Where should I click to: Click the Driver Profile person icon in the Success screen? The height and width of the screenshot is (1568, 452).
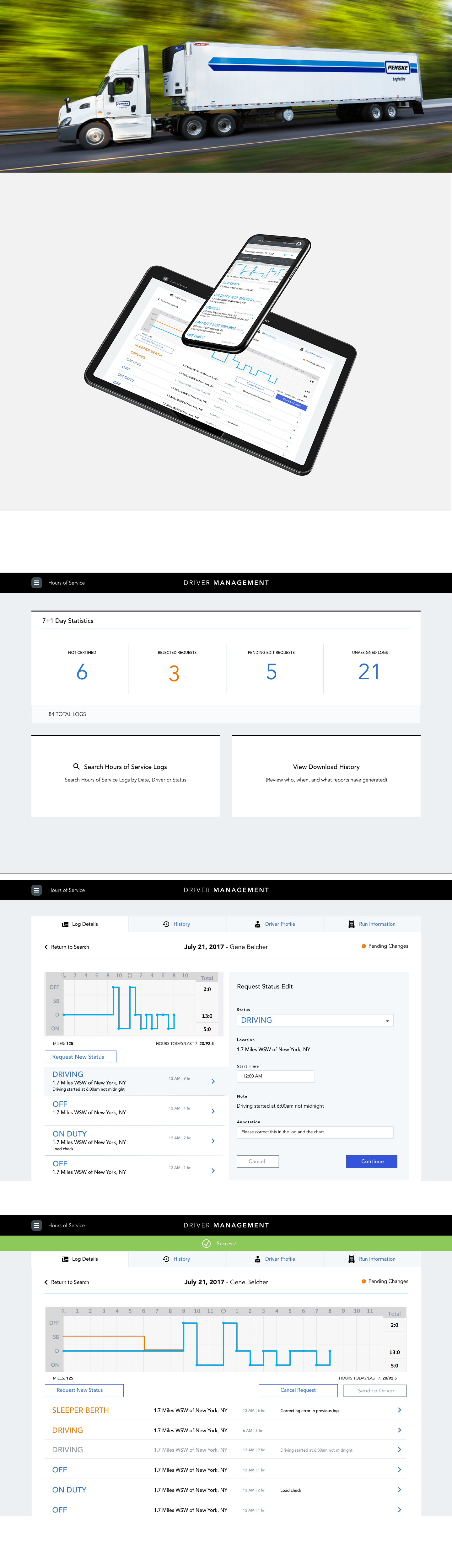[258, 1259]
